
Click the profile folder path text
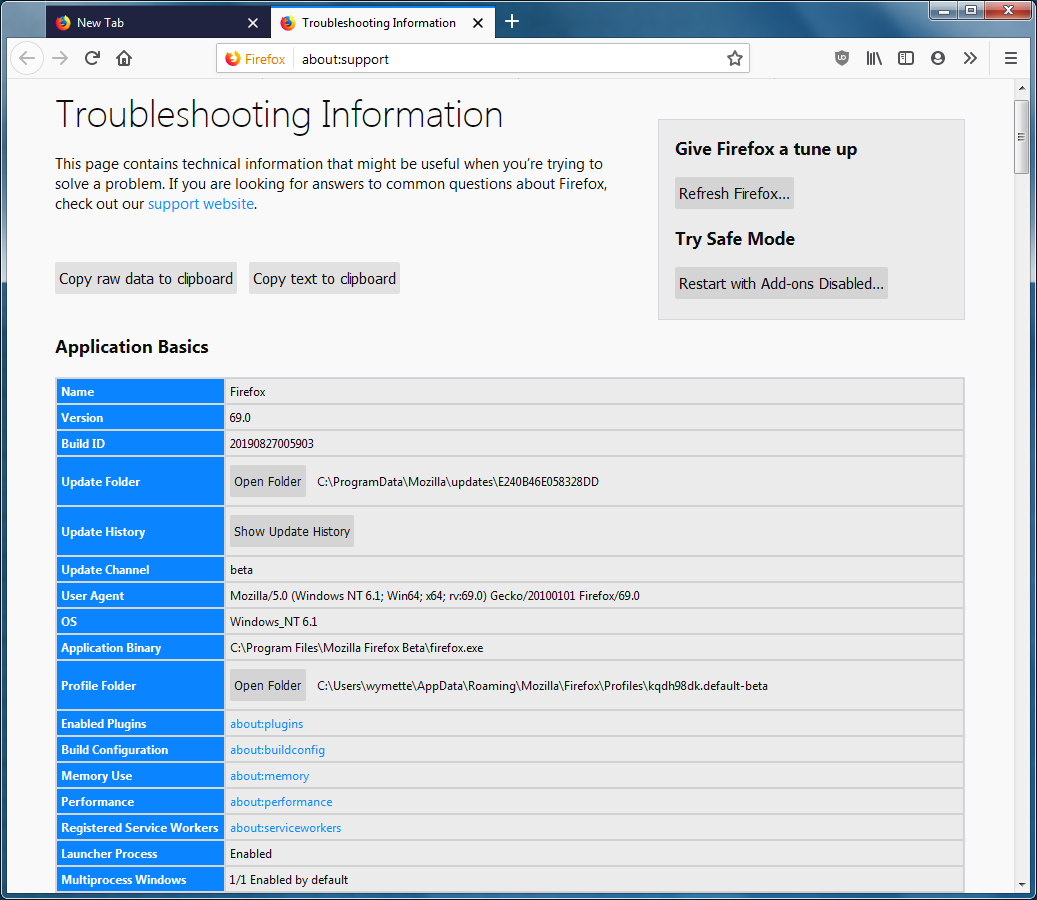pyautogui.click(x=542, y=686)
